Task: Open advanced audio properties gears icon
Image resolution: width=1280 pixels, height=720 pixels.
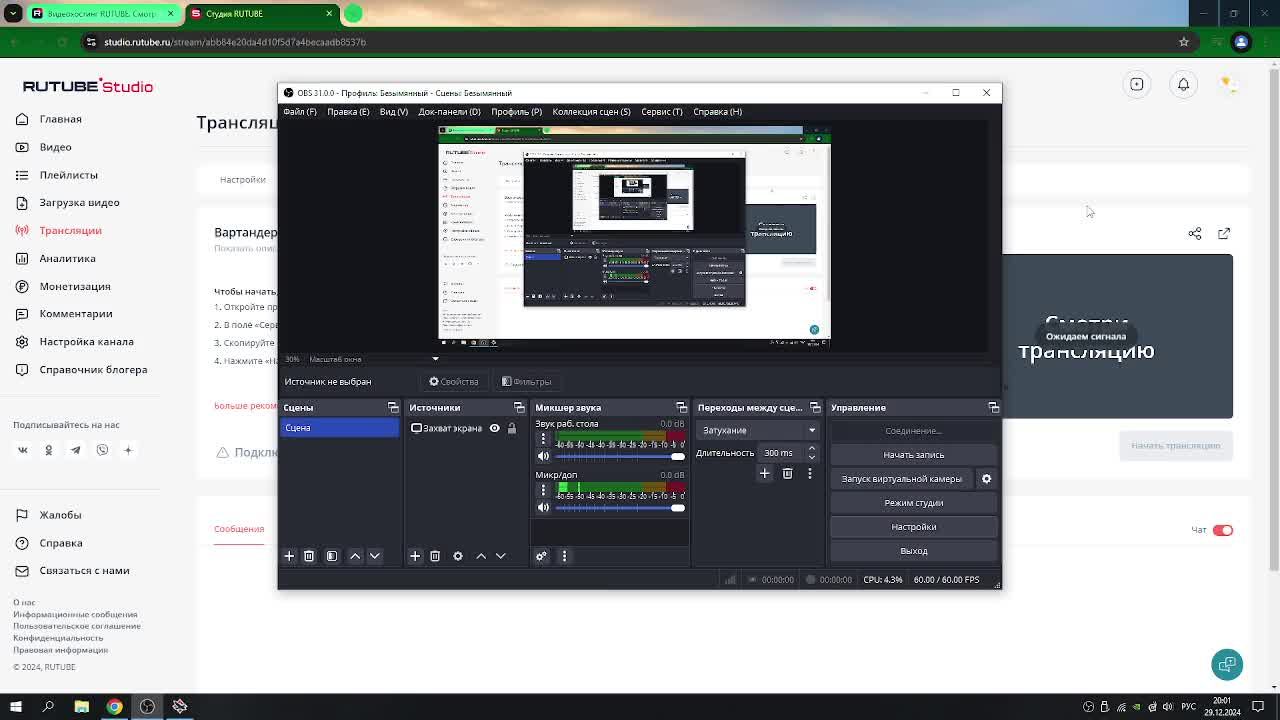Action: point(541,556)
